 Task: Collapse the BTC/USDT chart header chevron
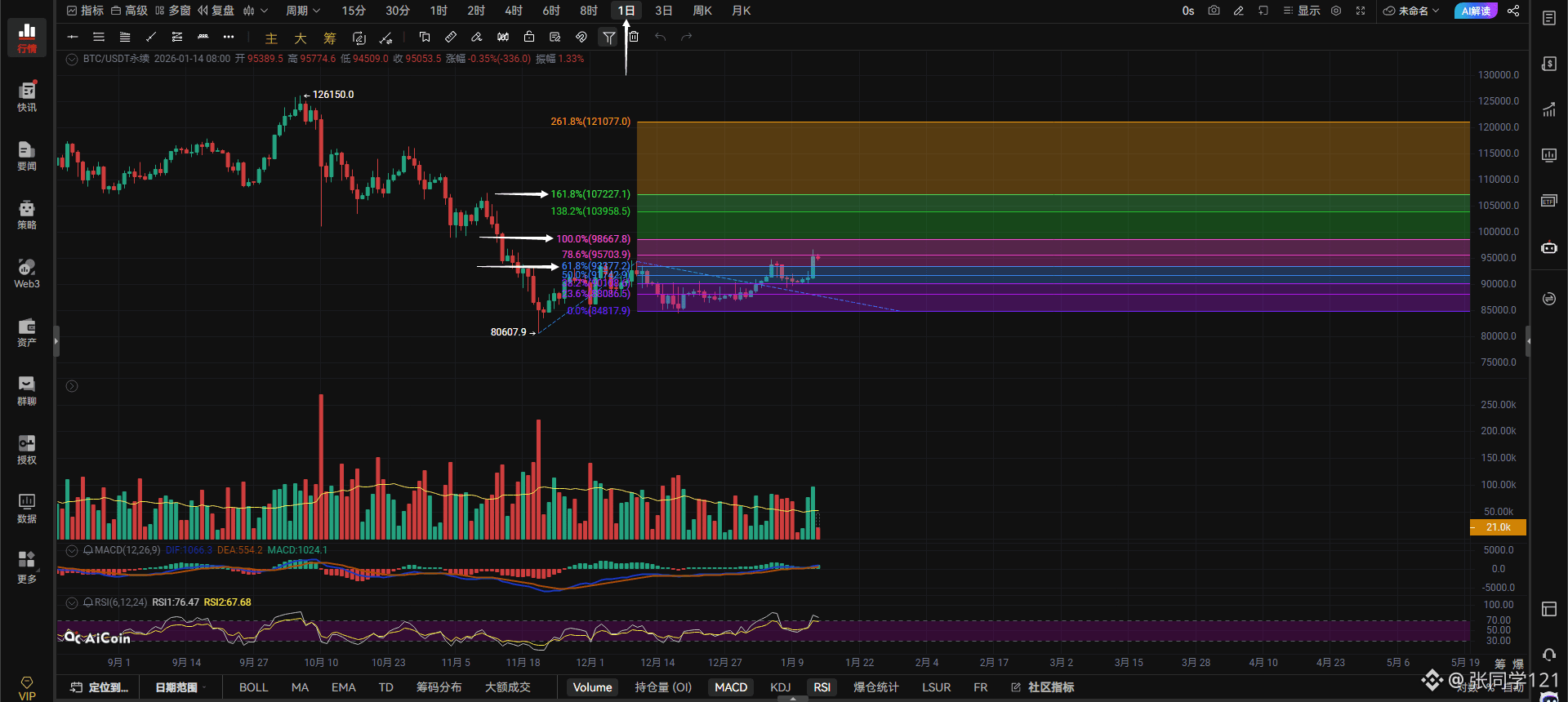(72, 59)
